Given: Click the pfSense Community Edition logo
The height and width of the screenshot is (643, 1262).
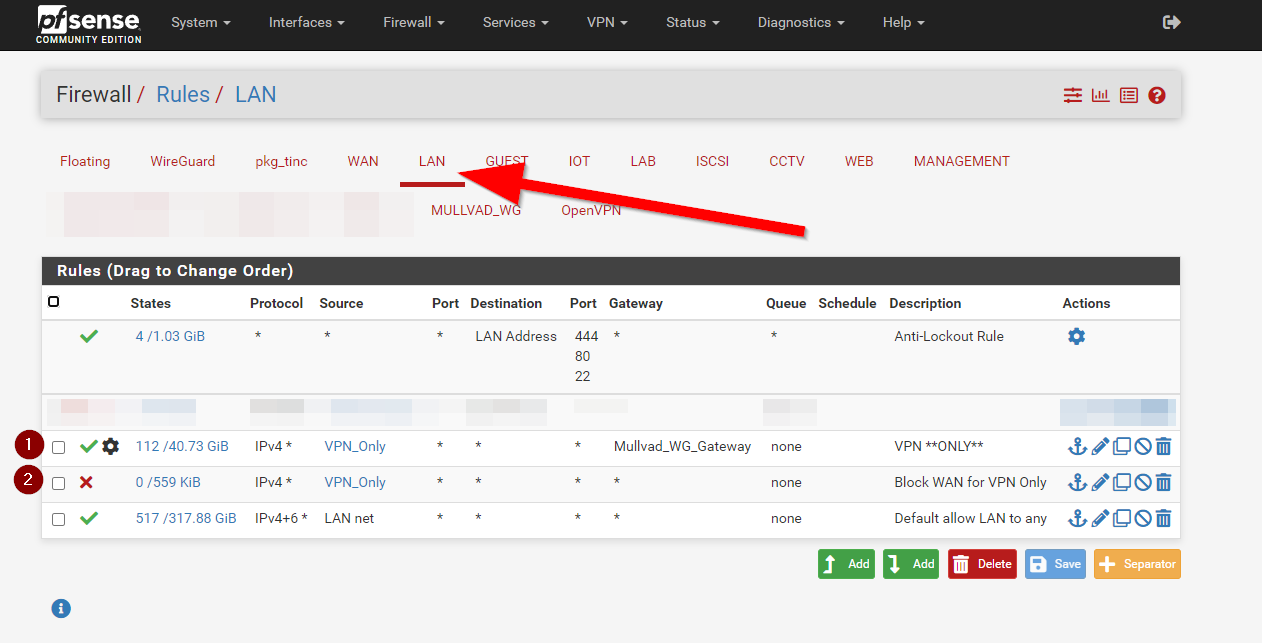Looking at the screenshot, I should (x=88, y=24).
